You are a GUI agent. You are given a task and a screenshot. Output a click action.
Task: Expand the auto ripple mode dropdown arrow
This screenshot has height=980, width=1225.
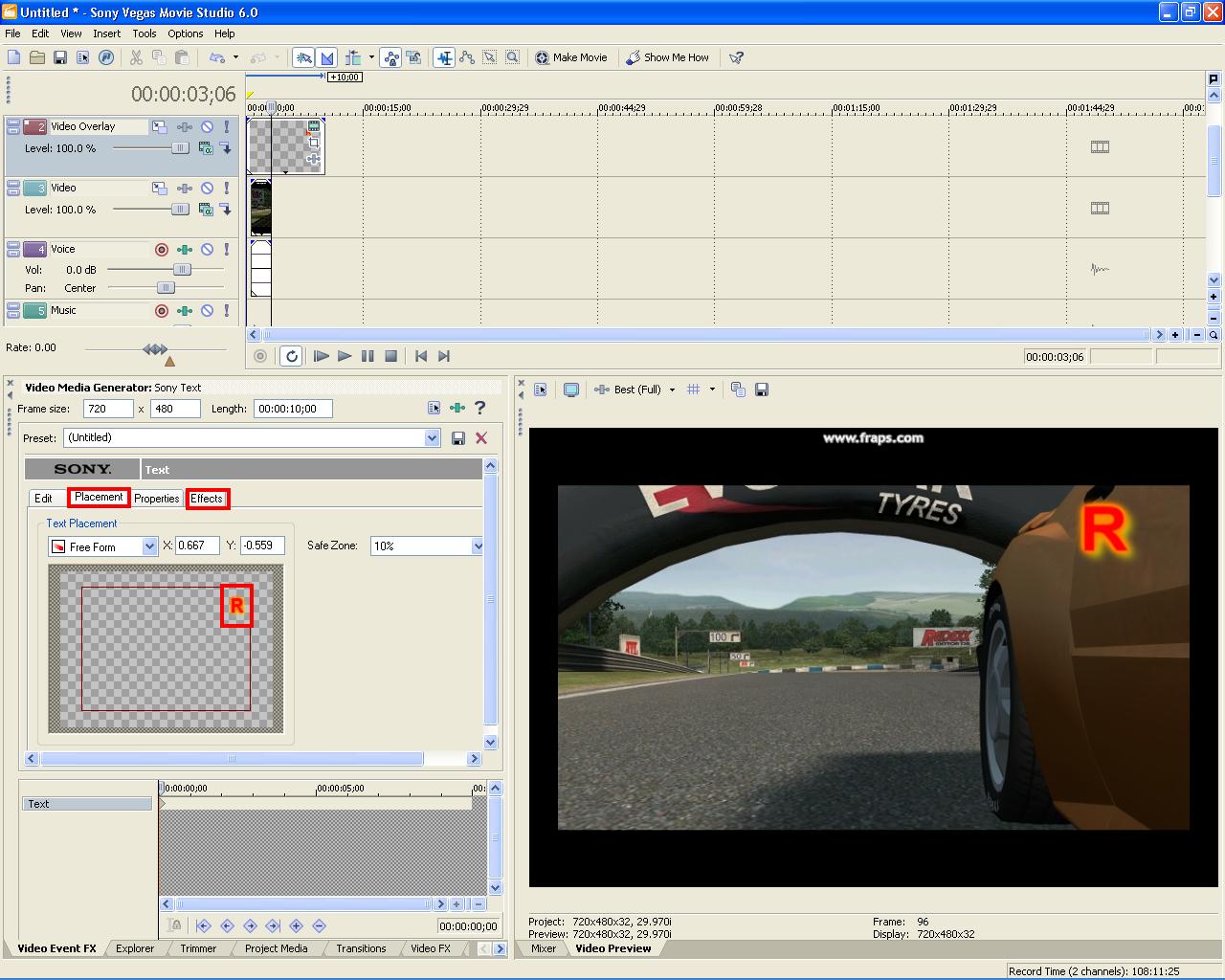371,57
